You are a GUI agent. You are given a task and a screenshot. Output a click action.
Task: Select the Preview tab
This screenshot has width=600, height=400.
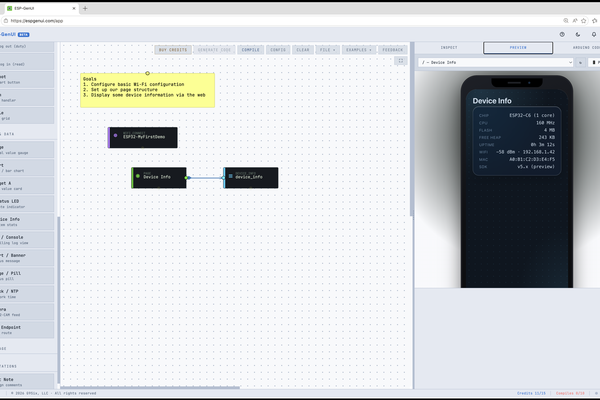[518, 47]
